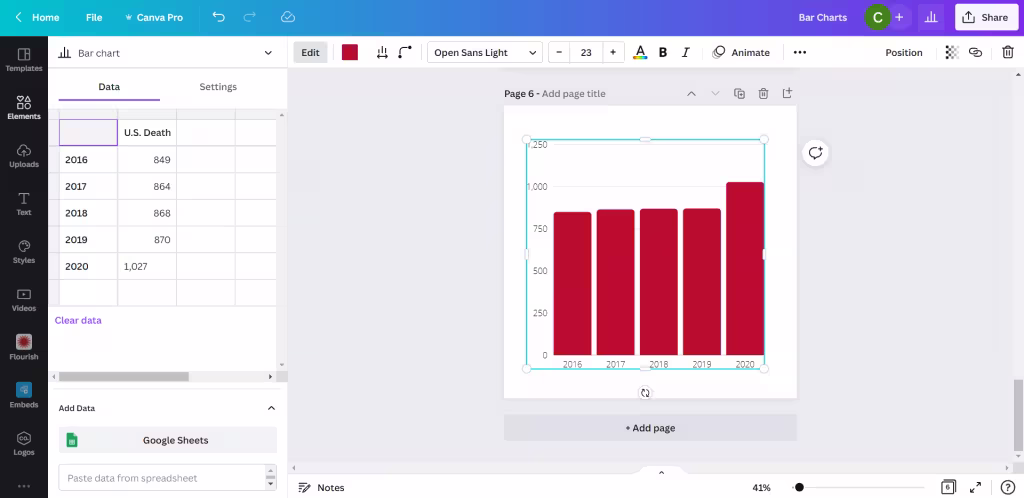Screen dimensions: 1024x498
Task: Click the red bar color swatch
Action: 350,52
